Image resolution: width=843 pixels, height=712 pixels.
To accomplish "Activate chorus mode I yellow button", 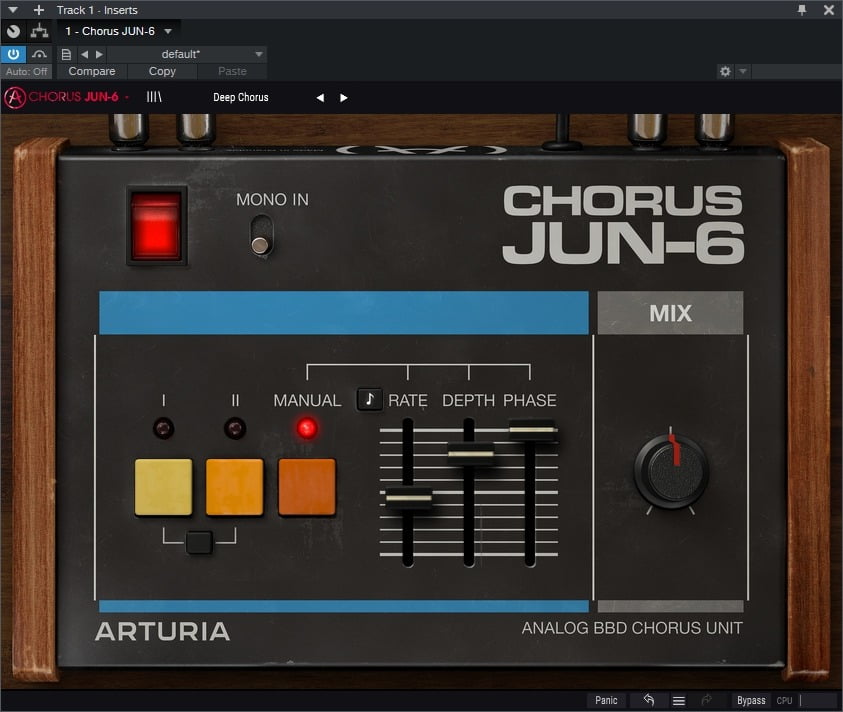I will click(x=163, y=487).
